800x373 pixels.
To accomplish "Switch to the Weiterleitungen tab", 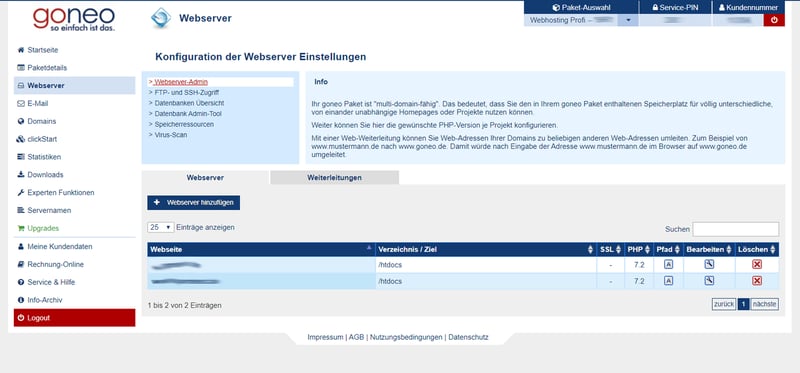I will [x=334, y=178].
